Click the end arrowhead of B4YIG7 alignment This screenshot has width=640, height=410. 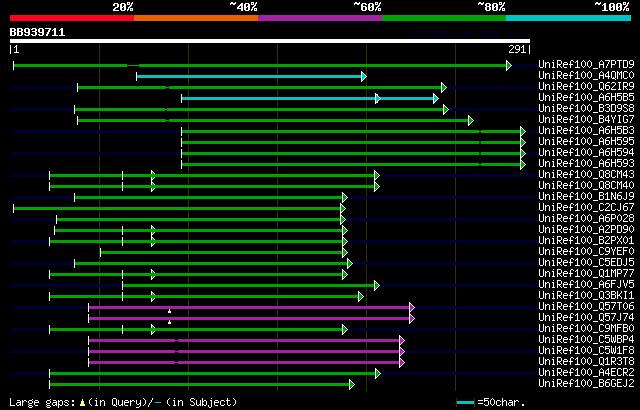471,120
